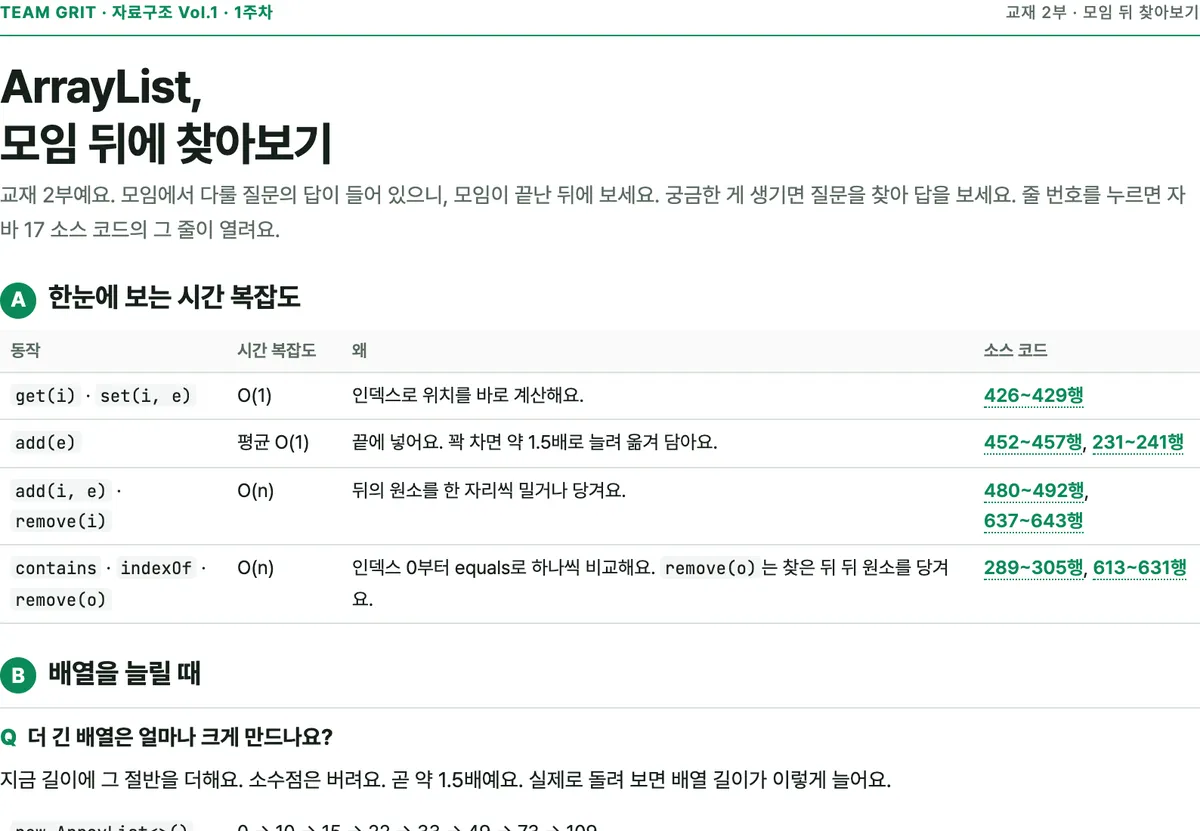This screenshot has width=1200, height=831.
Task: Click the green B section badge
Action: click(17, 675)
